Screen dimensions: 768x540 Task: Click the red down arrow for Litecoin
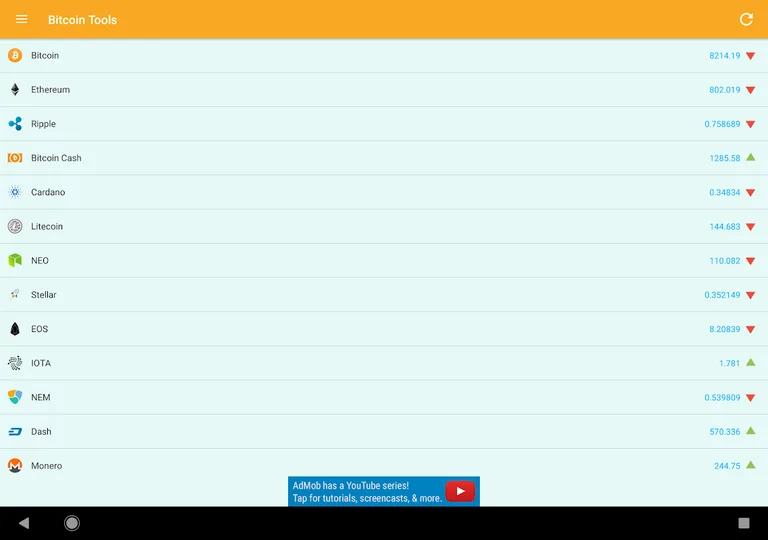[x=750, y=227]
